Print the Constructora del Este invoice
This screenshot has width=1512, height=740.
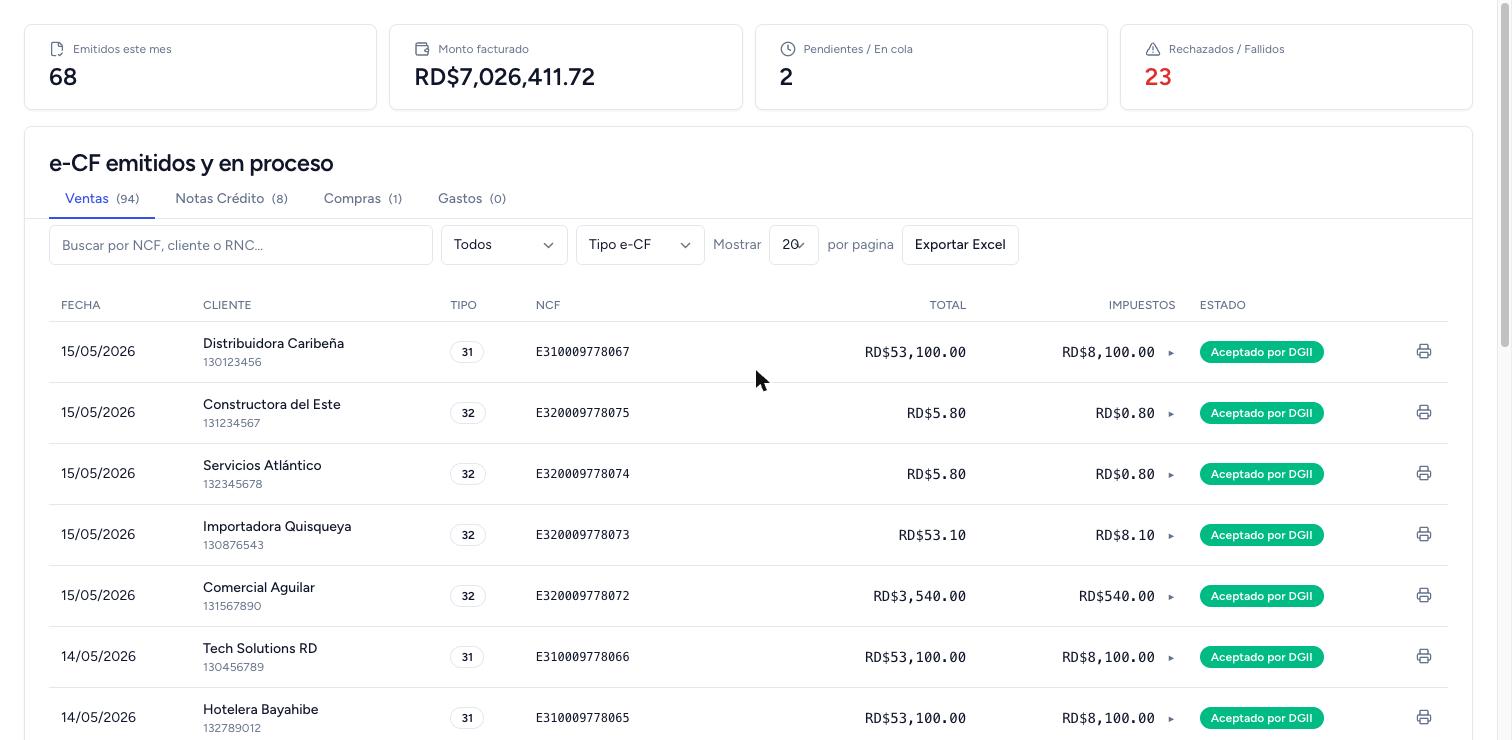coord(1423,412)
